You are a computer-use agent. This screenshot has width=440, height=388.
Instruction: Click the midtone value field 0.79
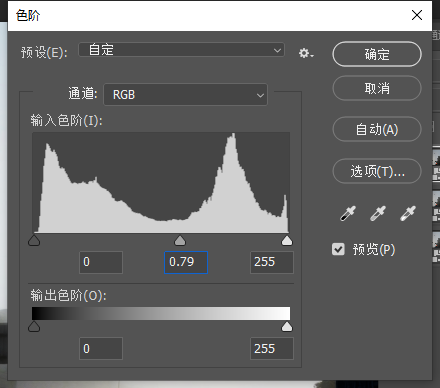(186, 262)
